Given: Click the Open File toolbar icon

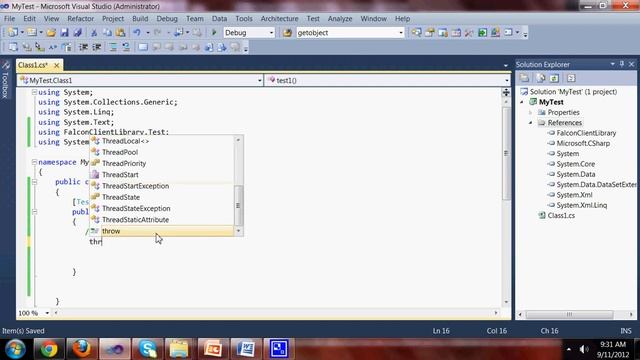Looking at the screenshot, I should [51, 33].
